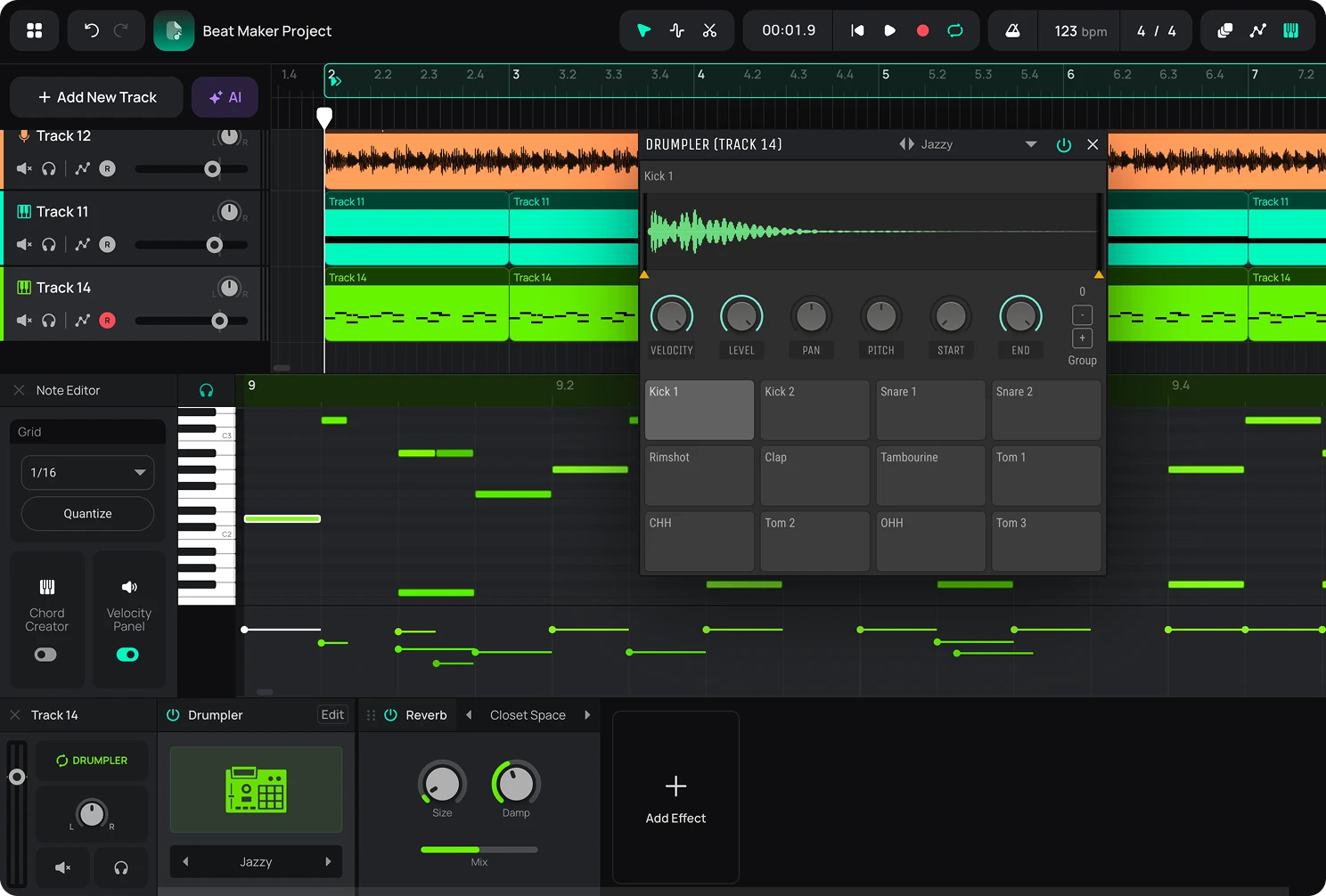Go to previous Drumpler preset before Jazzy
1326x896 pixels.
[185, 861]
